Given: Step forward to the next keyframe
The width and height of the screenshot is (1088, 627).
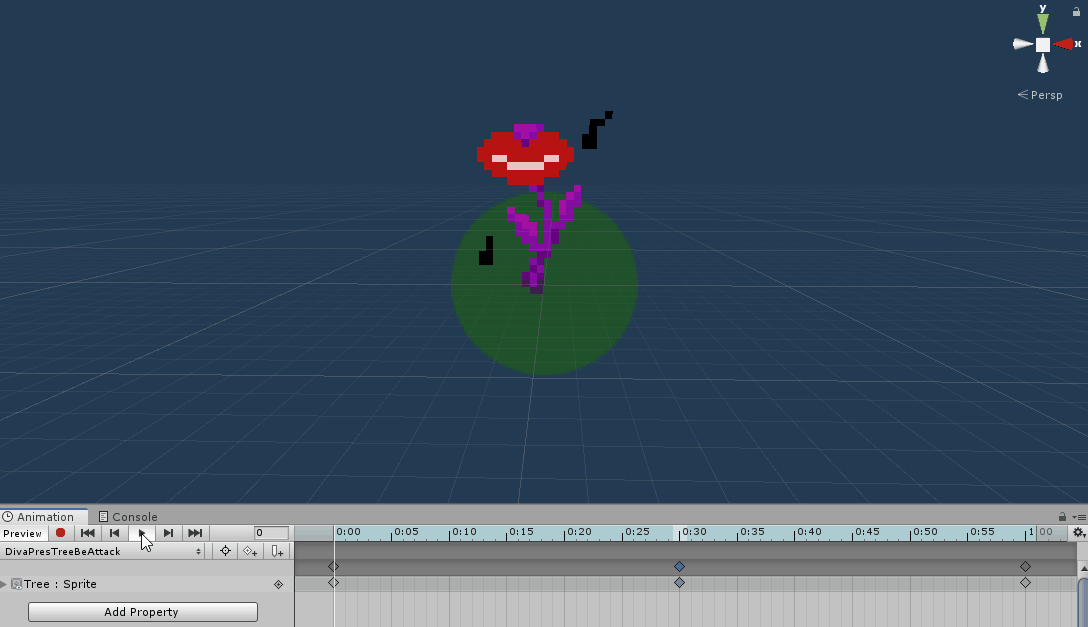Looking at the screenshot, I should (x=168, y=533).
